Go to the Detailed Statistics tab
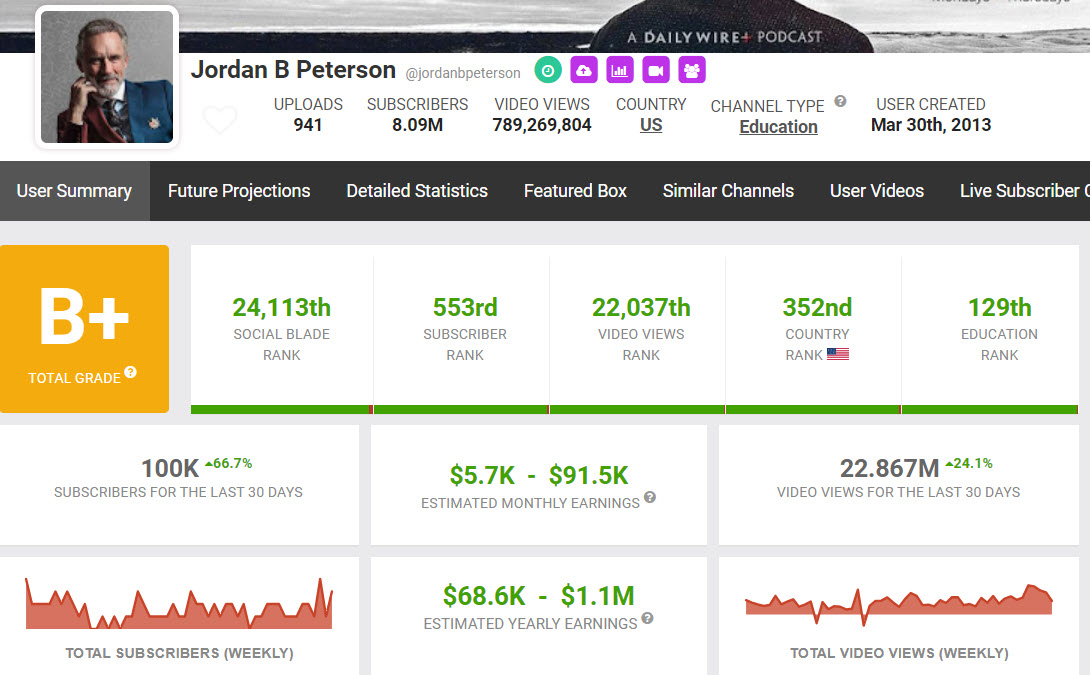Image resolution: width=1090 pixels, height=675 pixels. (417, 191)
